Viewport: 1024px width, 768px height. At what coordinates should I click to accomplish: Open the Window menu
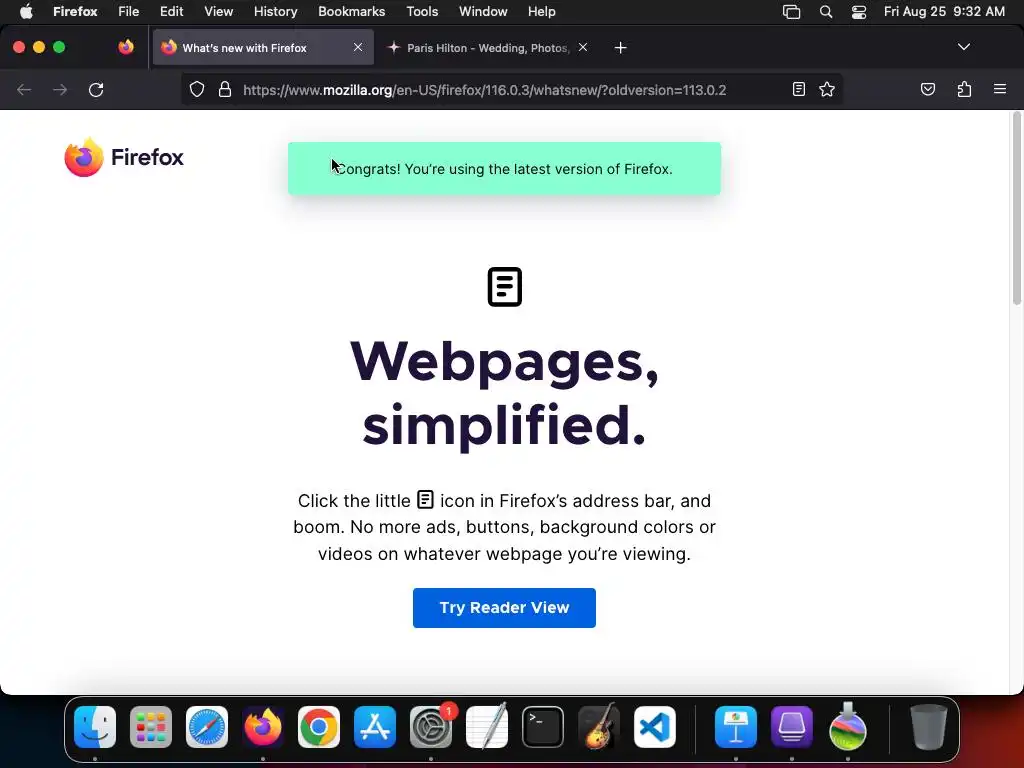coord(483,12)
